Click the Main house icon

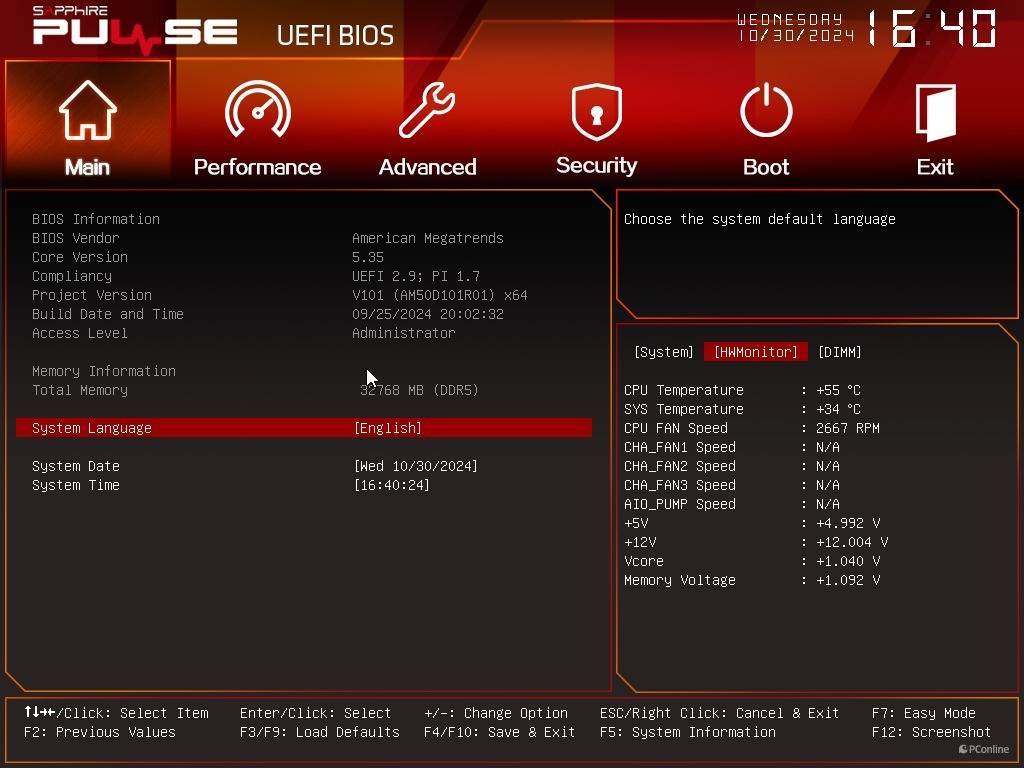pyautogui.click(x=87, y=110)
